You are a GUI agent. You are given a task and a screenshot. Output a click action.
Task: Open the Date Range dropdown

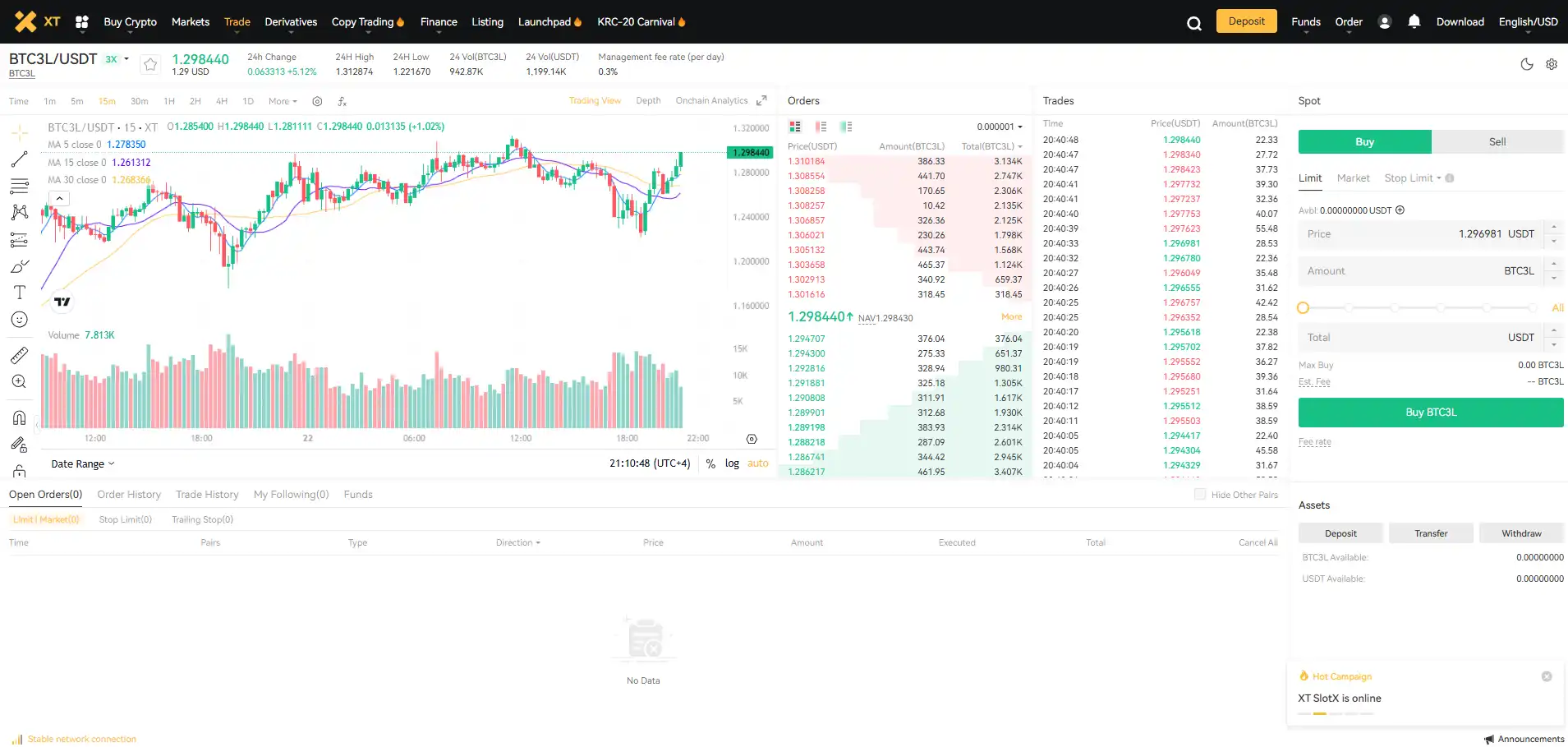click(x=83, y=464)
